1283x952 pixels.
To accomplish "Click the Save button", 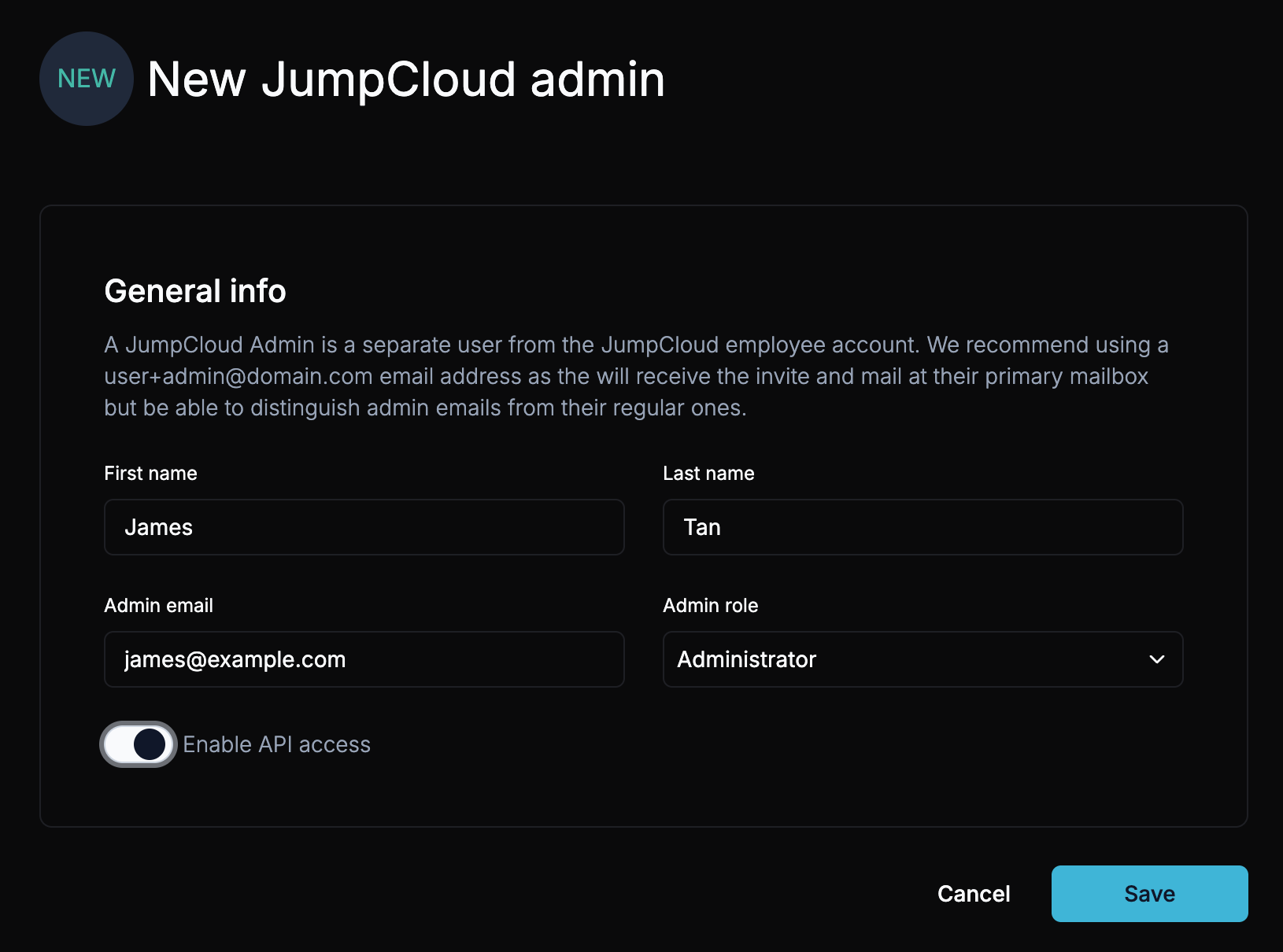I will point(1148,893).
